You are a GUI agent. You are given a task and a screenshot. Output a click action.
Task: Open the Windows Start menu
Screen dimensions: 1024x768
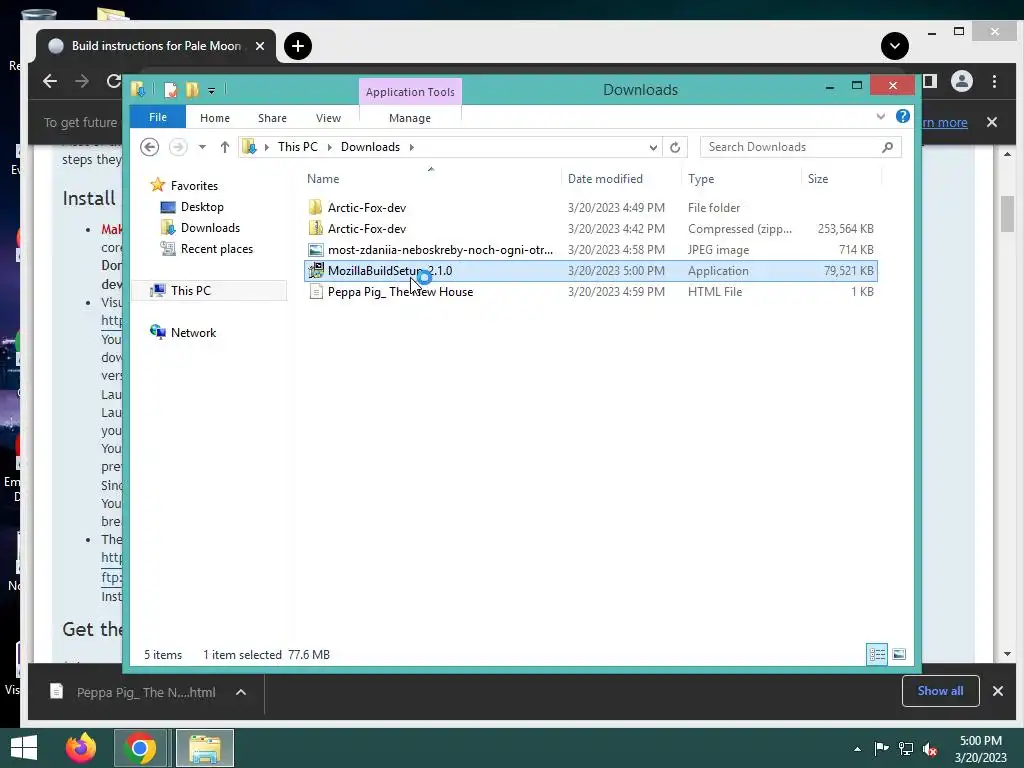coord(24,748)
